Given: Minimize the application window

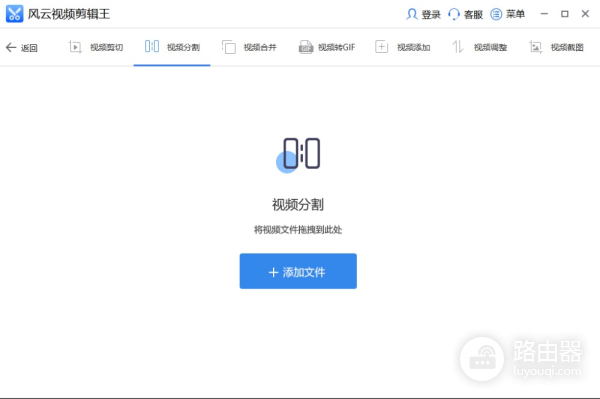Looking at the screenshot, I should coord(544,14).
